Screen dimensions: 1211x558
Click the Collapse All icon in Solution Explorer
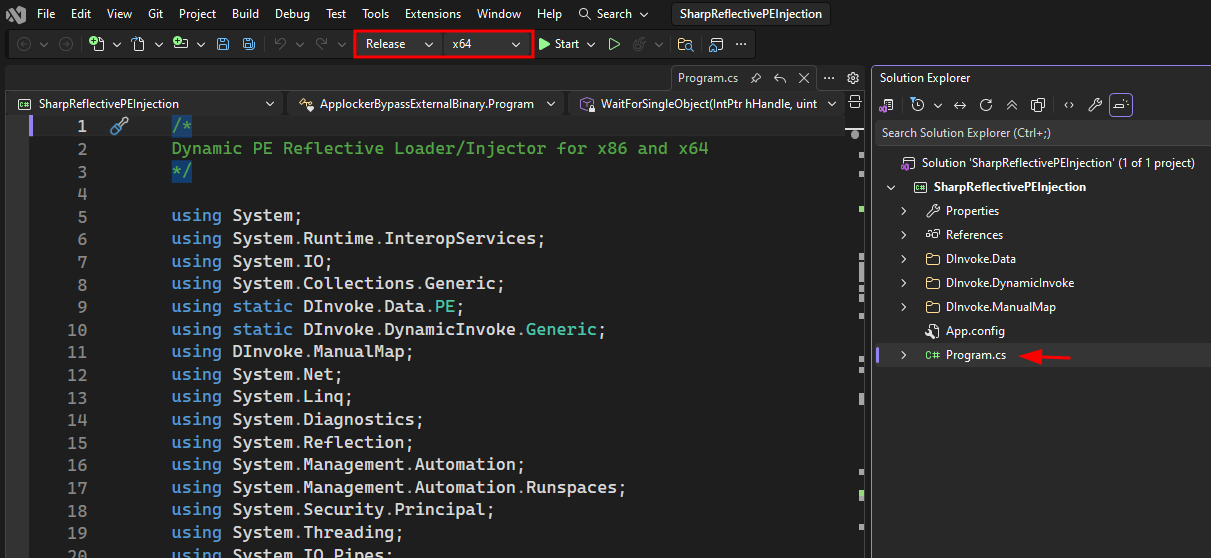click(1012, 105)
